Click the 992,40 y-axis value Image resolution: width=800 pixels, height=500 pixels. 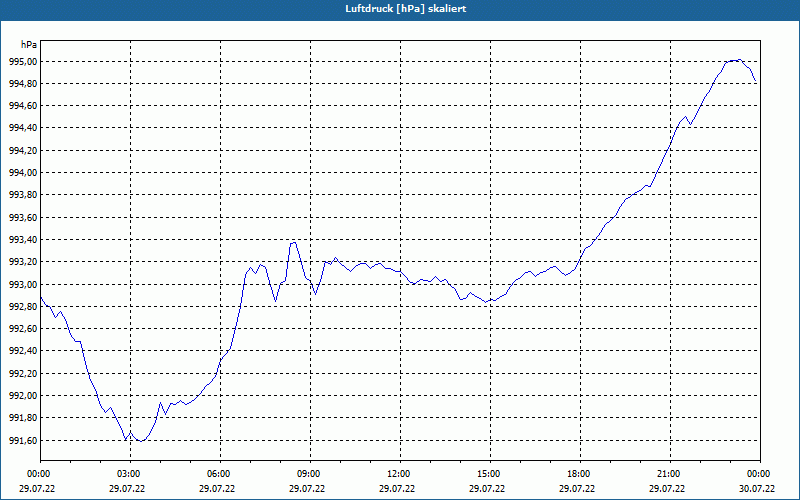point(23,351)
